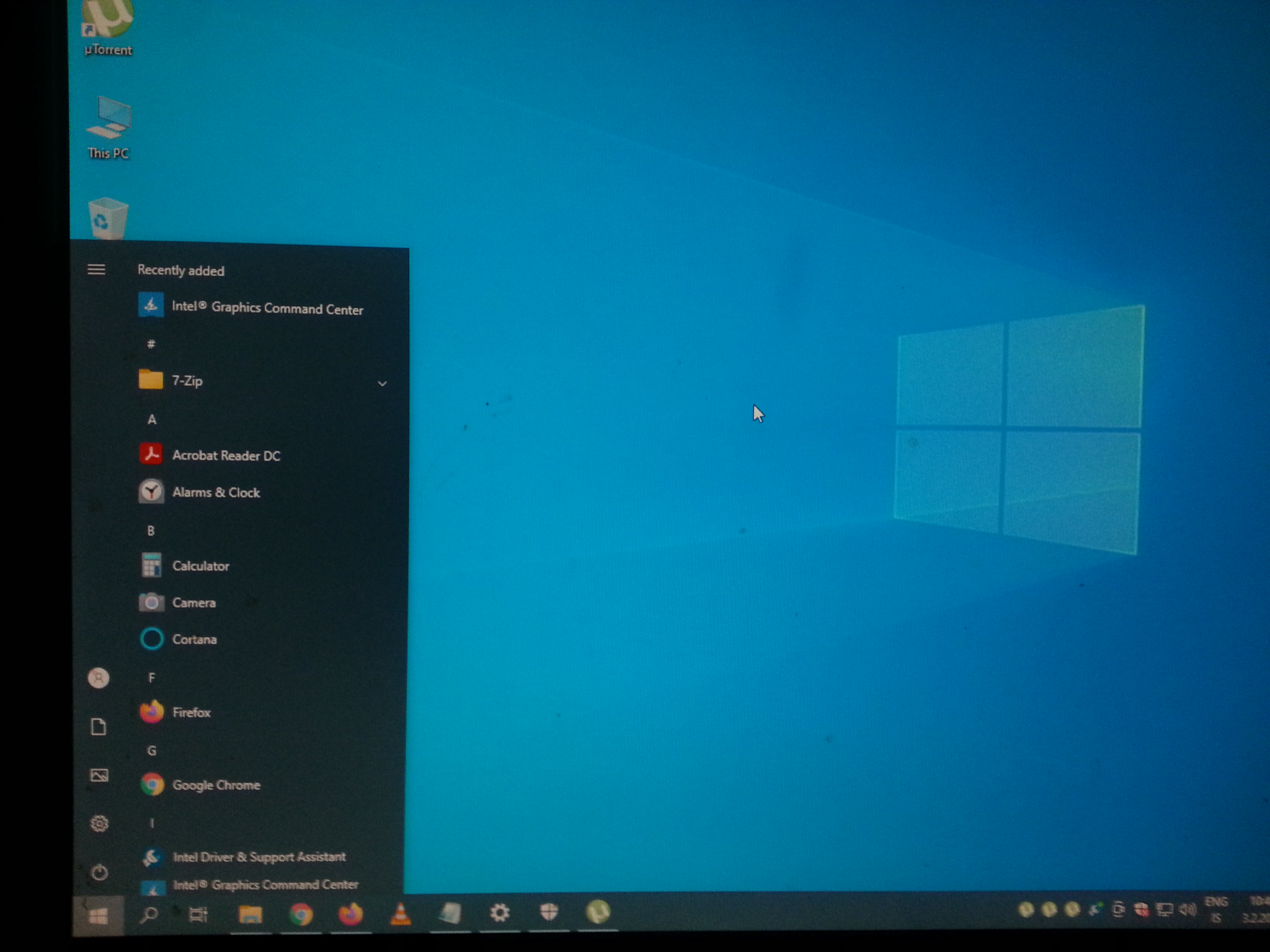Launch Camera from the app list
1270x952 pixels.
(x=193, y=602)
